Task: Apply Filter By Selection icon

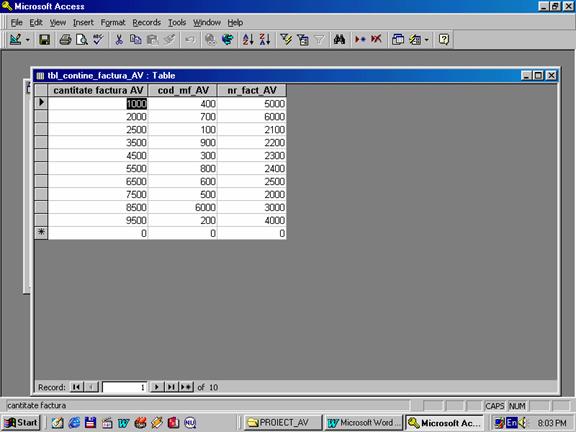Action: [x=286, y=39]
